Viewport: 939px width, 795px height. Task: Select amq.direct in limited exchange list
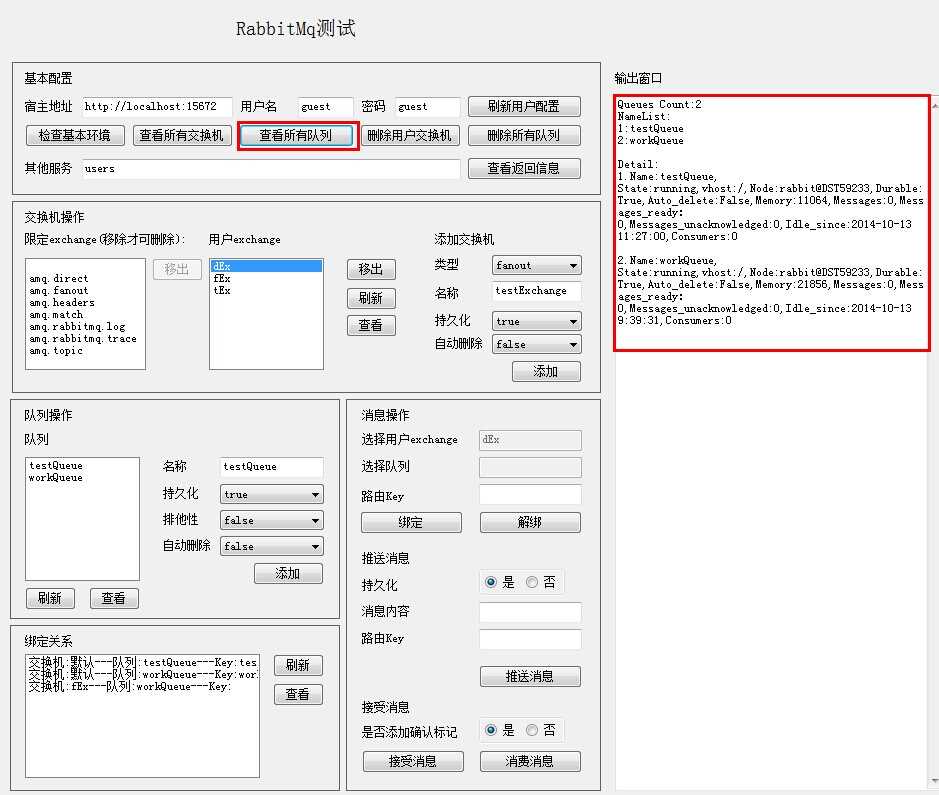[59, 278]
